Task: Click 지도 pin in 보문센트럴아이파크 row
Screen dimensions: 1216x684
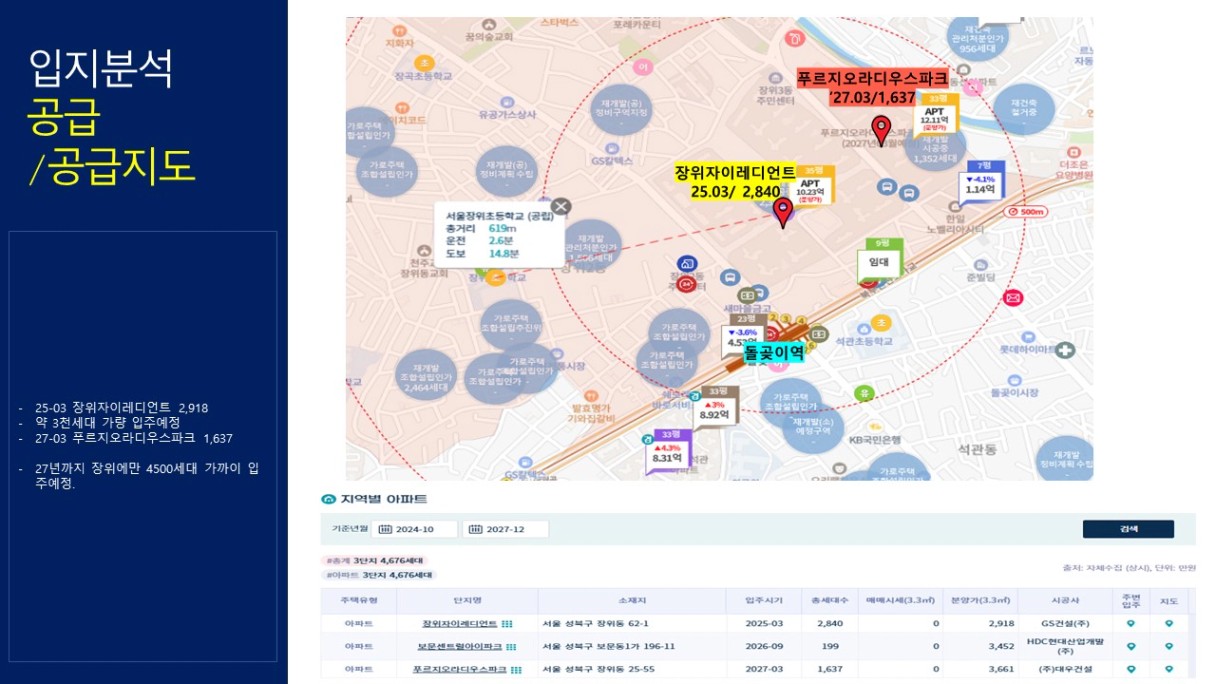Action: 1168,646
